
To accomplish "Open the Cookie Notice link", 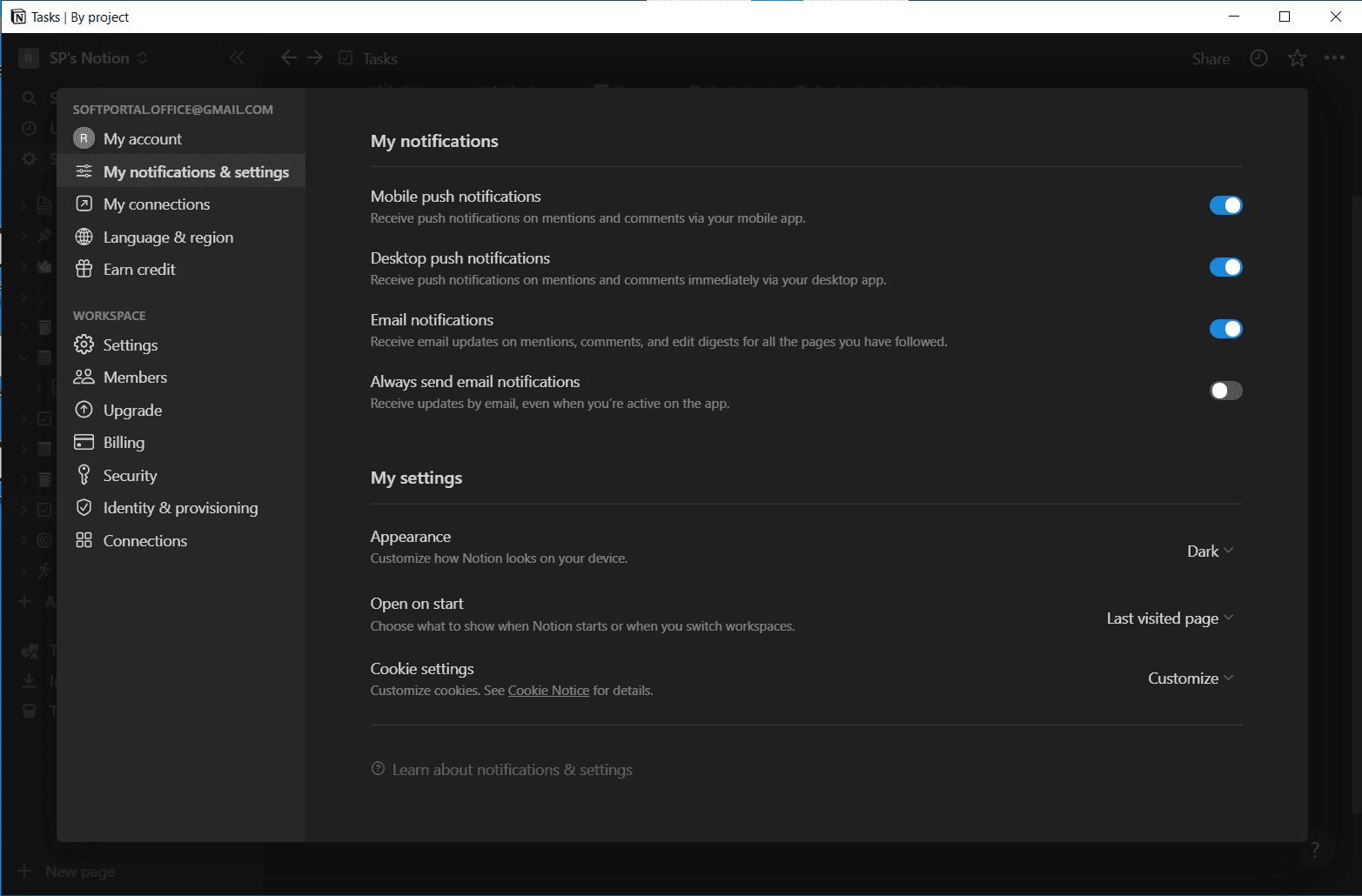I will click(x=548, y=691).
